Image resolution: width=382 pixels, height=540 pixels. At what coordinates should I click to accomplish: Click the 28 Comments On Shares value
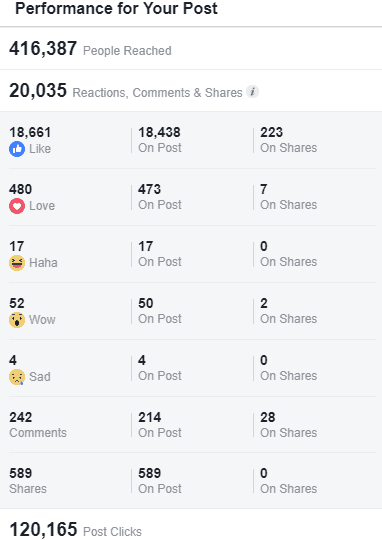pyautogui.click(x=268, y=417)
